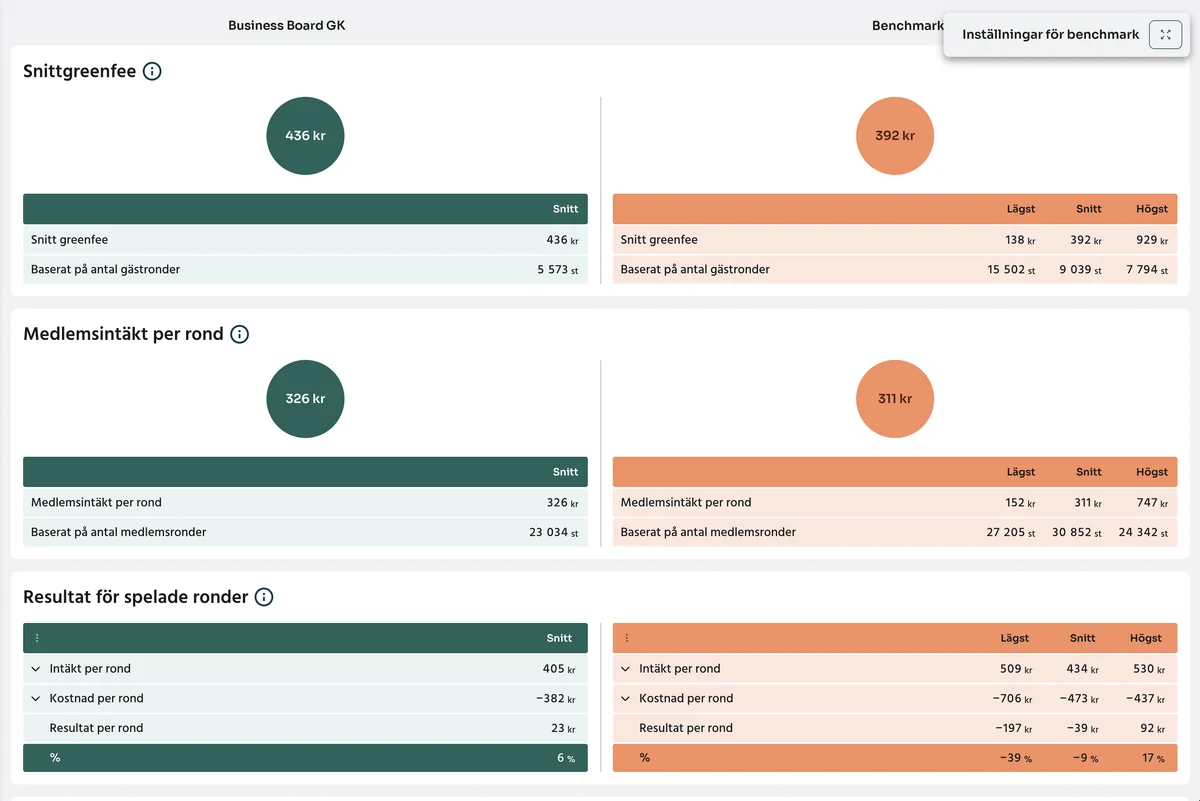
Task: Select the 7 794 st gästronder value
Action: coord(1147,270)
